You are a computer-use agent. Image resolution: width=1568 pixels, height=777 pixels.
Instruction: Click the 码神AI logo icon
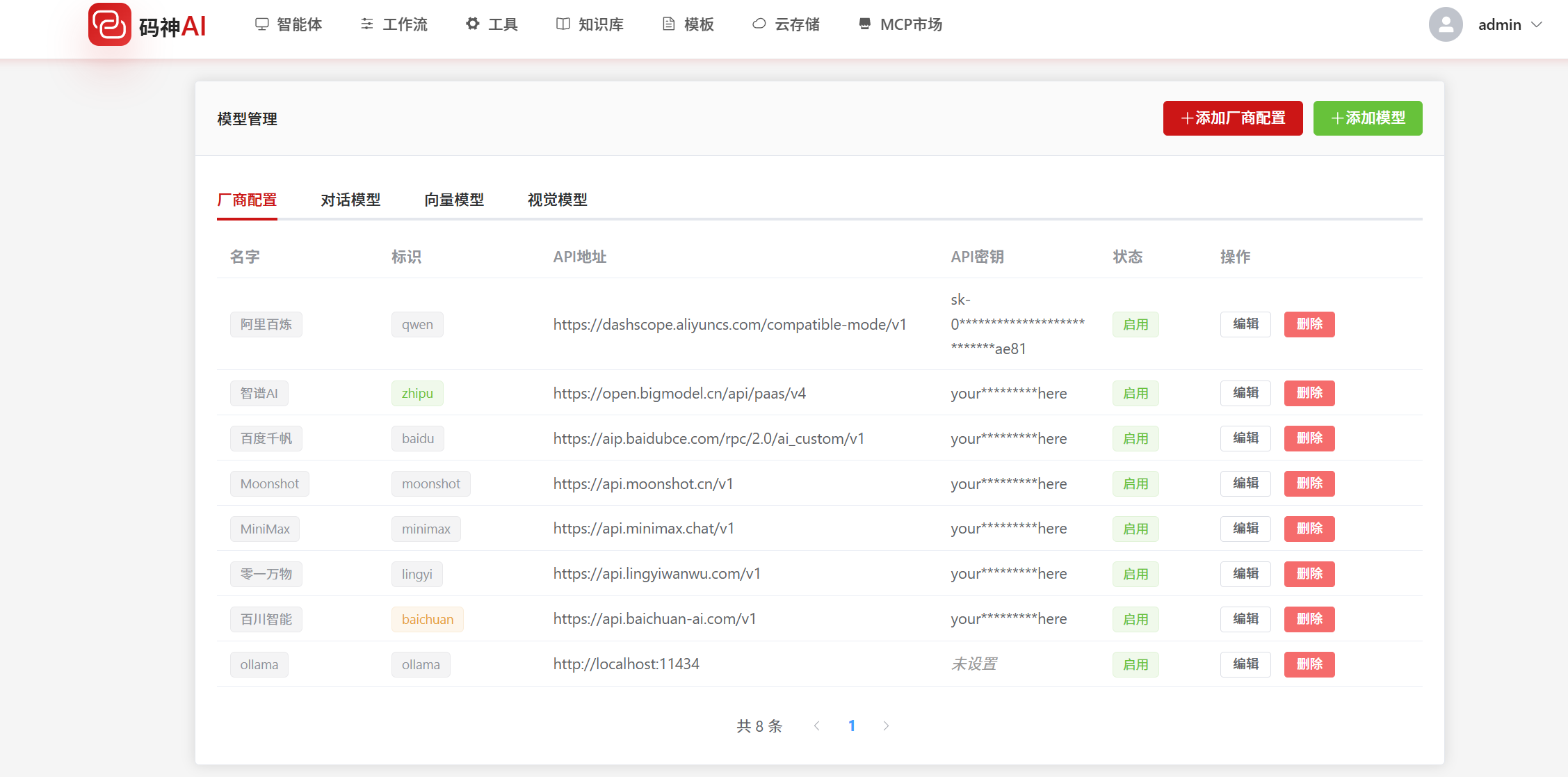(109, 25)
